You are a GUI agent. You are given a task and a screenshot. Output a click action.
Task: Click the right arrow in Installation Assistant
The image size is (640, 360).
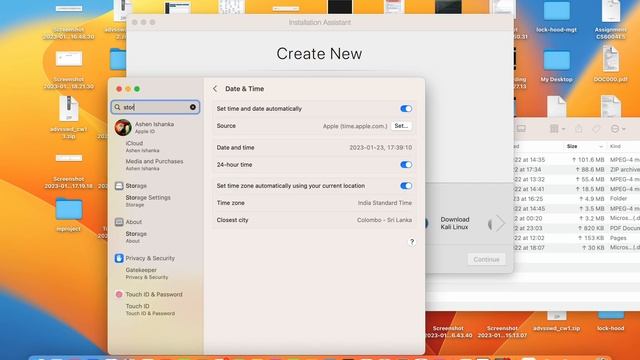pos(500,223)
